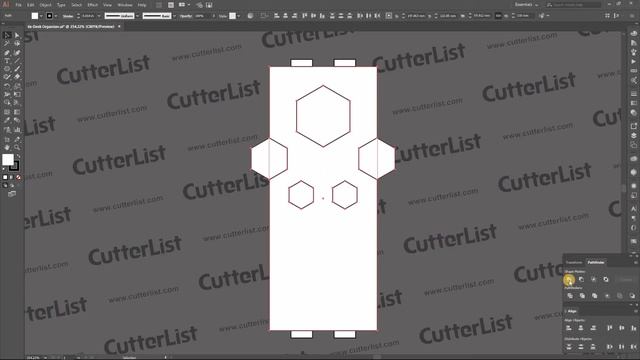Select the Eyedropper tool
The height and width of the screenshot is (360, 640).
pos(7,120)
